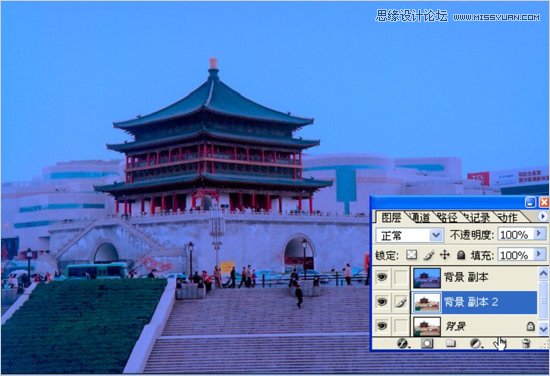Switch to the 图层 (Layers) tab
The height and width of the screenshot is (376, 550).
coord(391,217)
